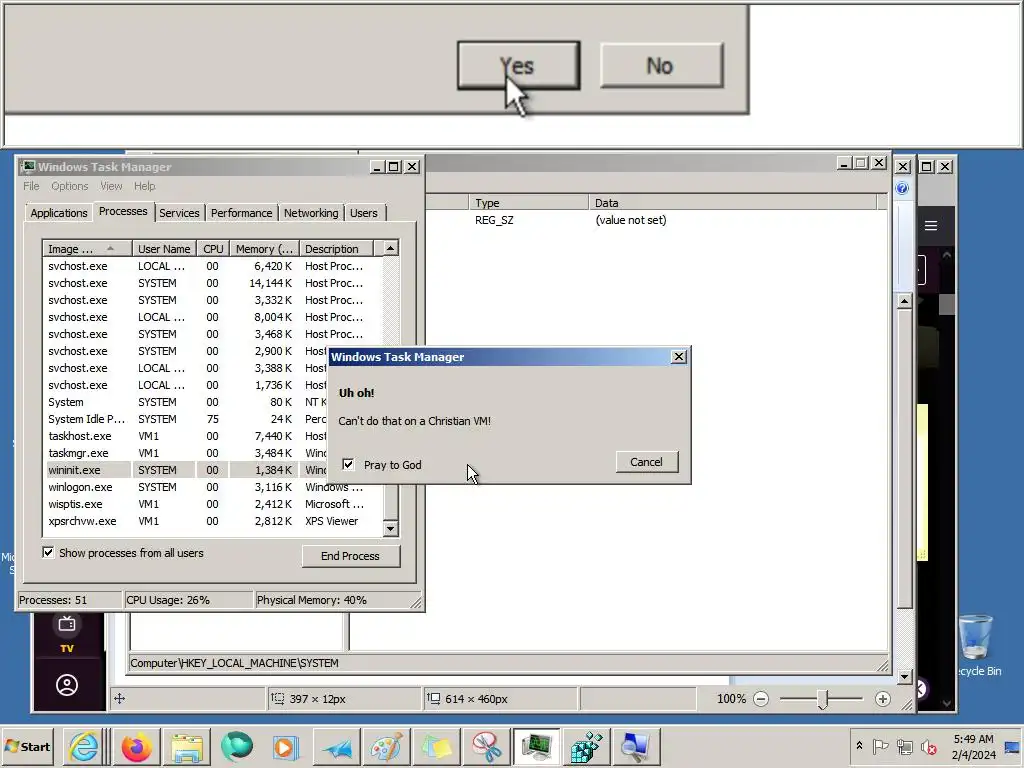Switch to Registry Editor in the taskbar
This screenshot has width=1024, height=768.
[586, 746]
